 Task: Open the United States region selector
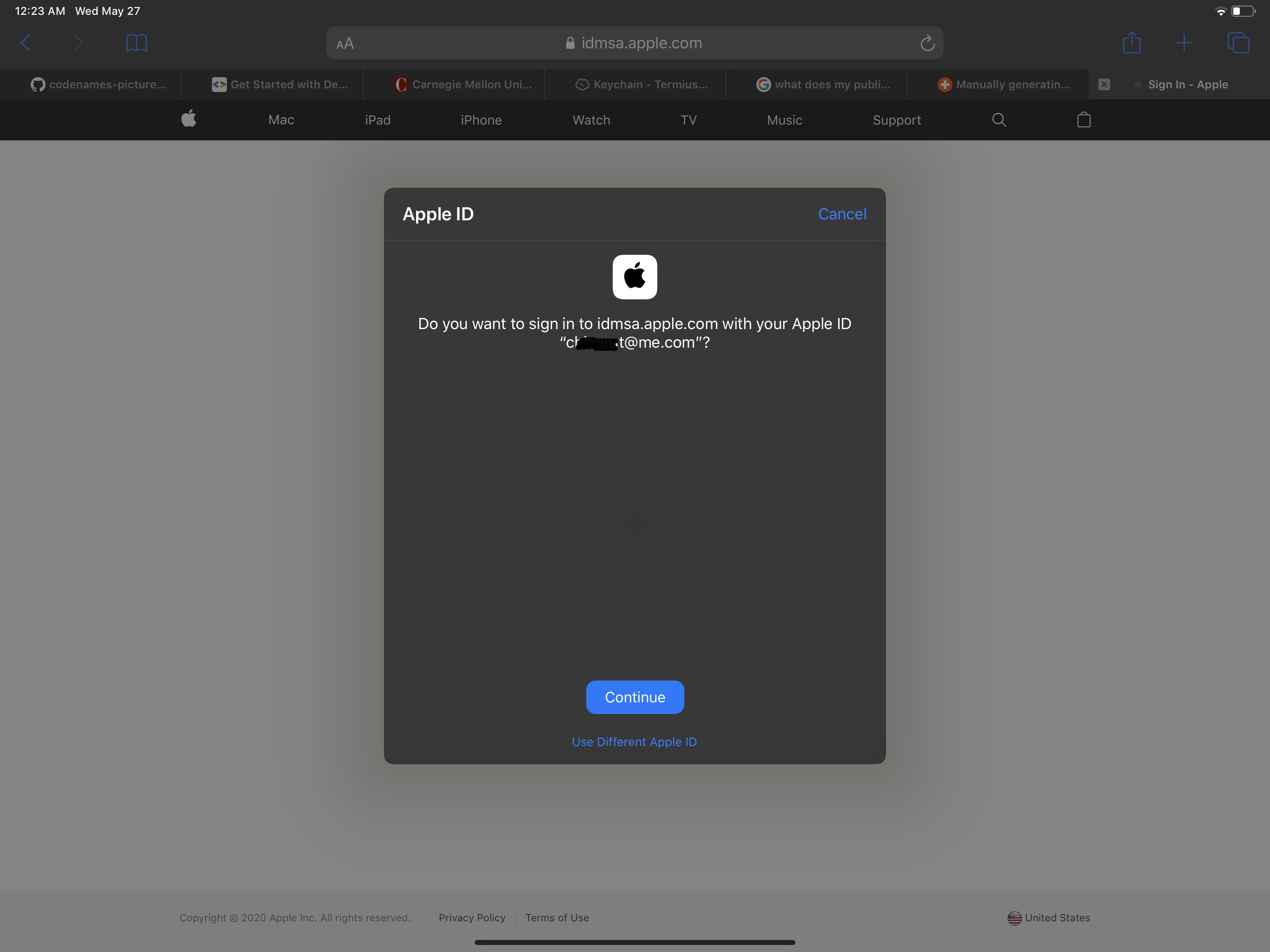(1048, 918)
